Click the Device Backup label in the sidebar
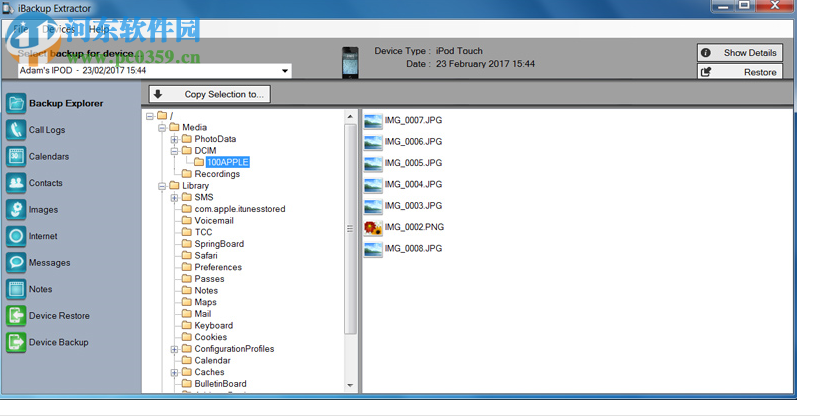The height and width of the screenshot is (416, 820). pos(59,342)
